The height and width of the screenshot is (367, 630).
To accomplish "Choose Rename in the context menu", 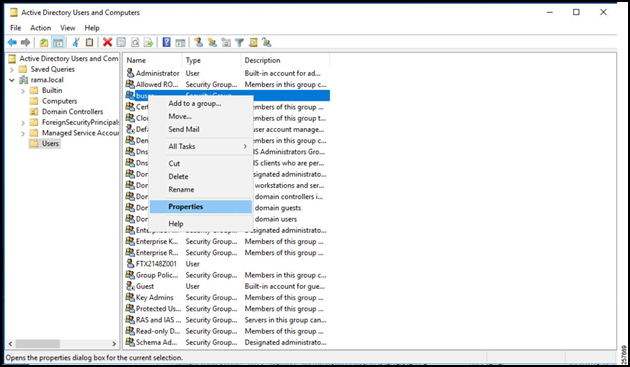I will tap(201, 189).
